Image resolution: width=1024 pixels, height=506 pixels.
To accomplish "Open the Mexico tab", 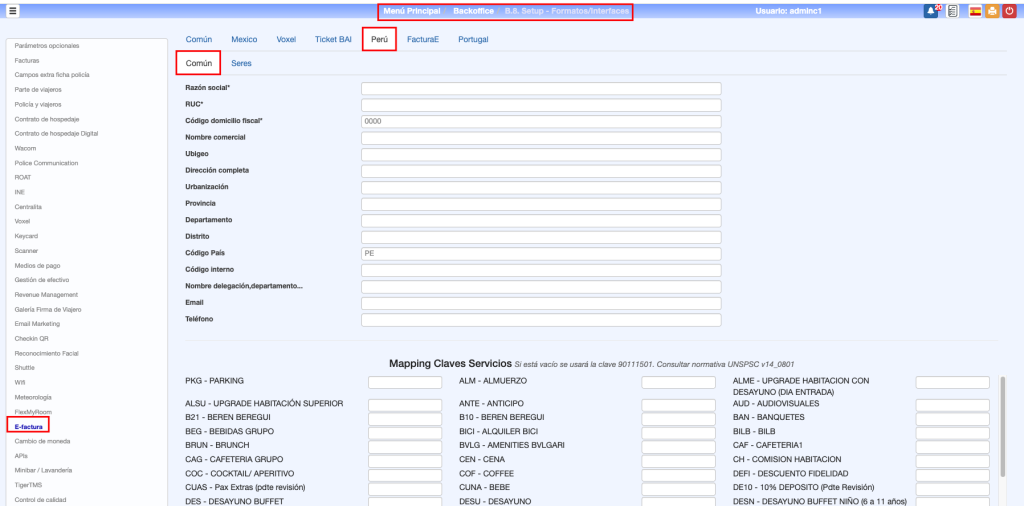I will [244, 39].
